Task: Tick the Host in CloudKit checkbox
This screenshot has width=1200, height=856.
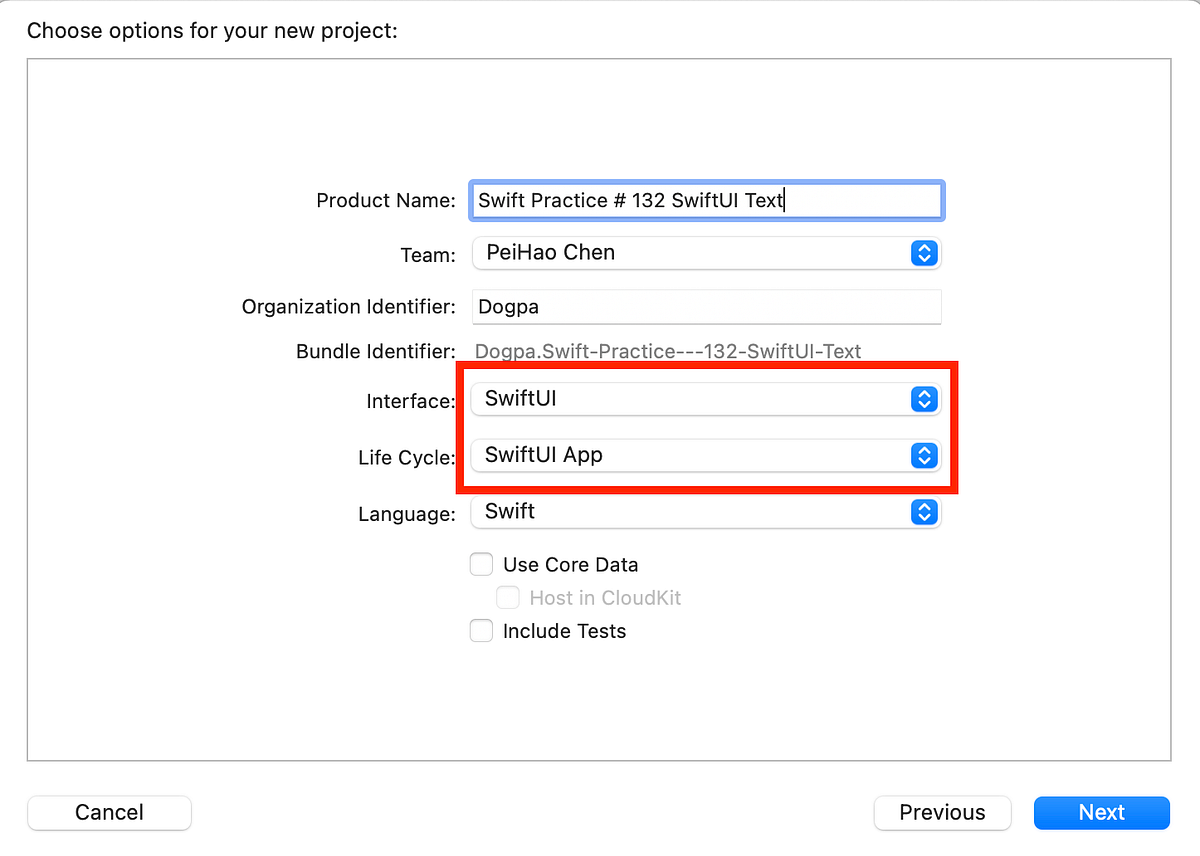Action: point(508,598)
